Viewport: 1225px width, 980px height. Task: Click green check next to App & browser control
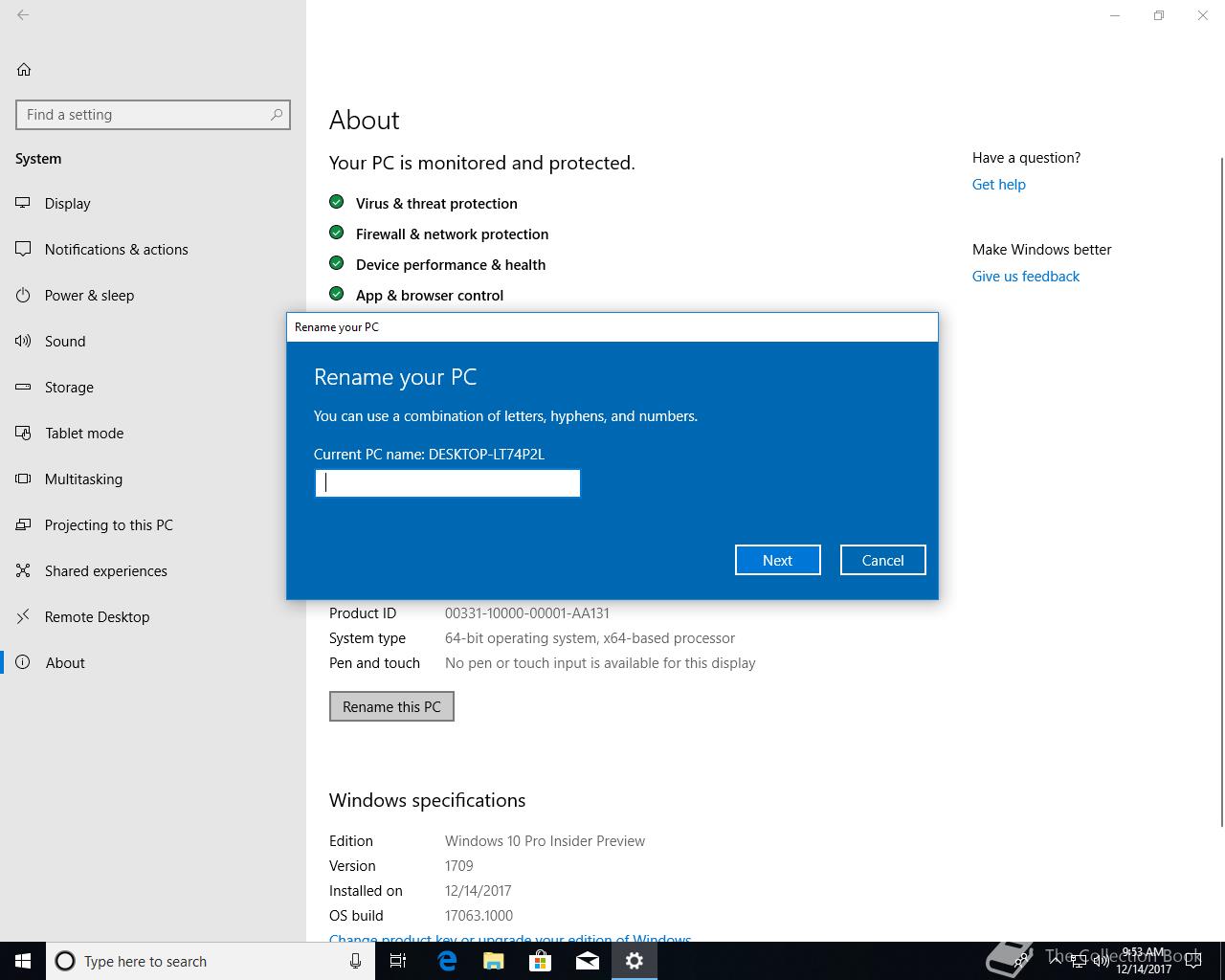click(336, 294)
